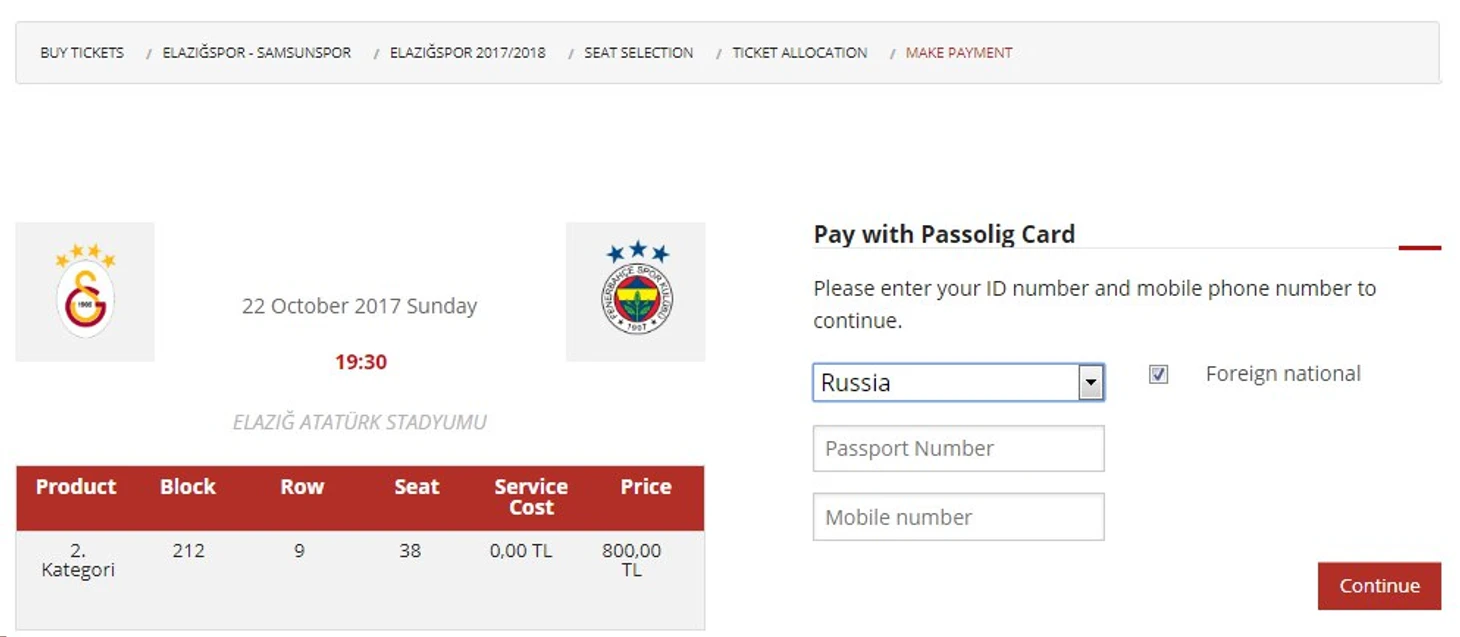The height and width of the screenshot is (637, 1460).
Task: Click the Fenerbahçe team logo
Action: tap(636, 292)
